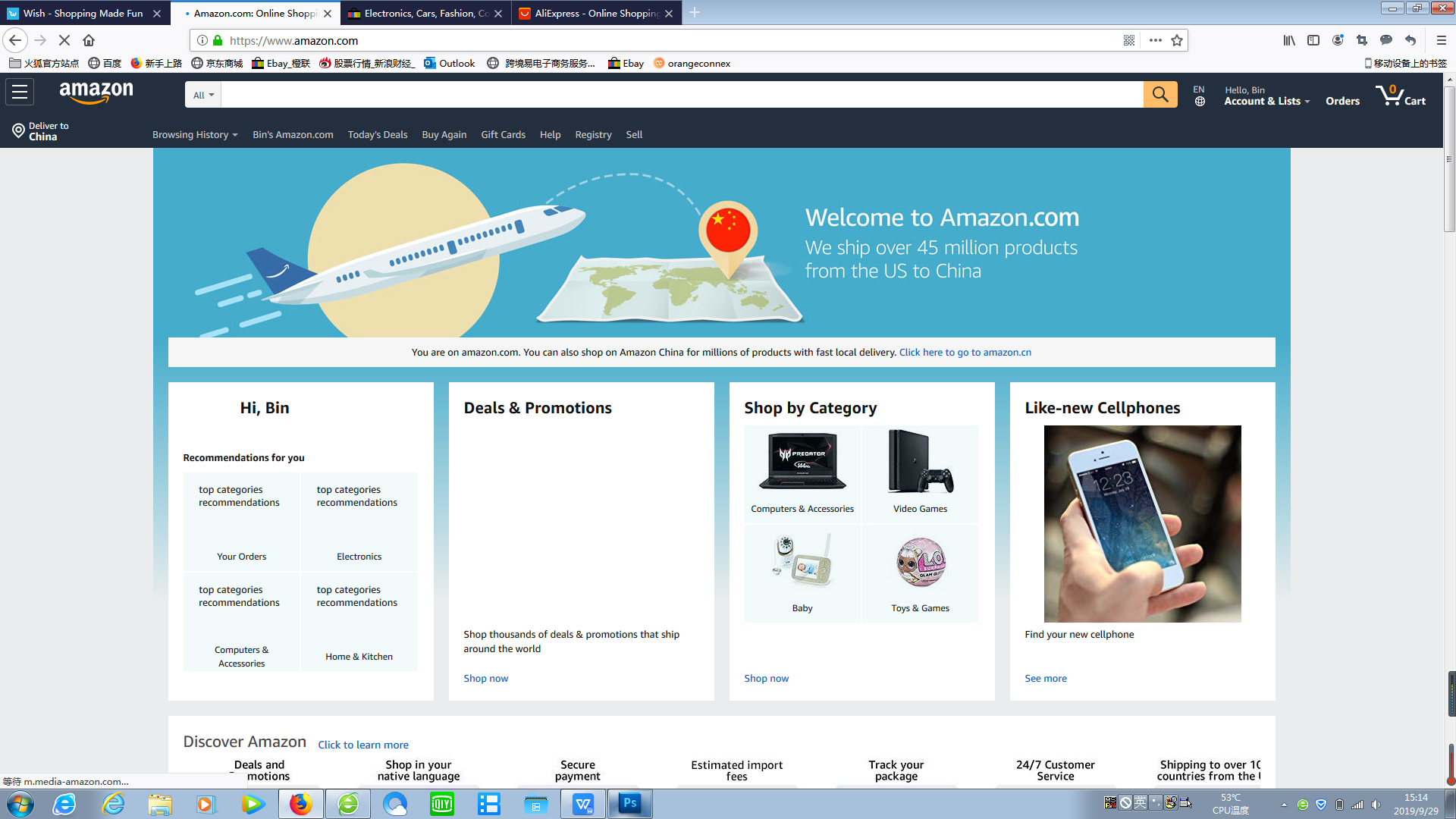Bookmark this page with the star icon
The height and width of the screenshot is (819, 1456).
pos(1176,40)
